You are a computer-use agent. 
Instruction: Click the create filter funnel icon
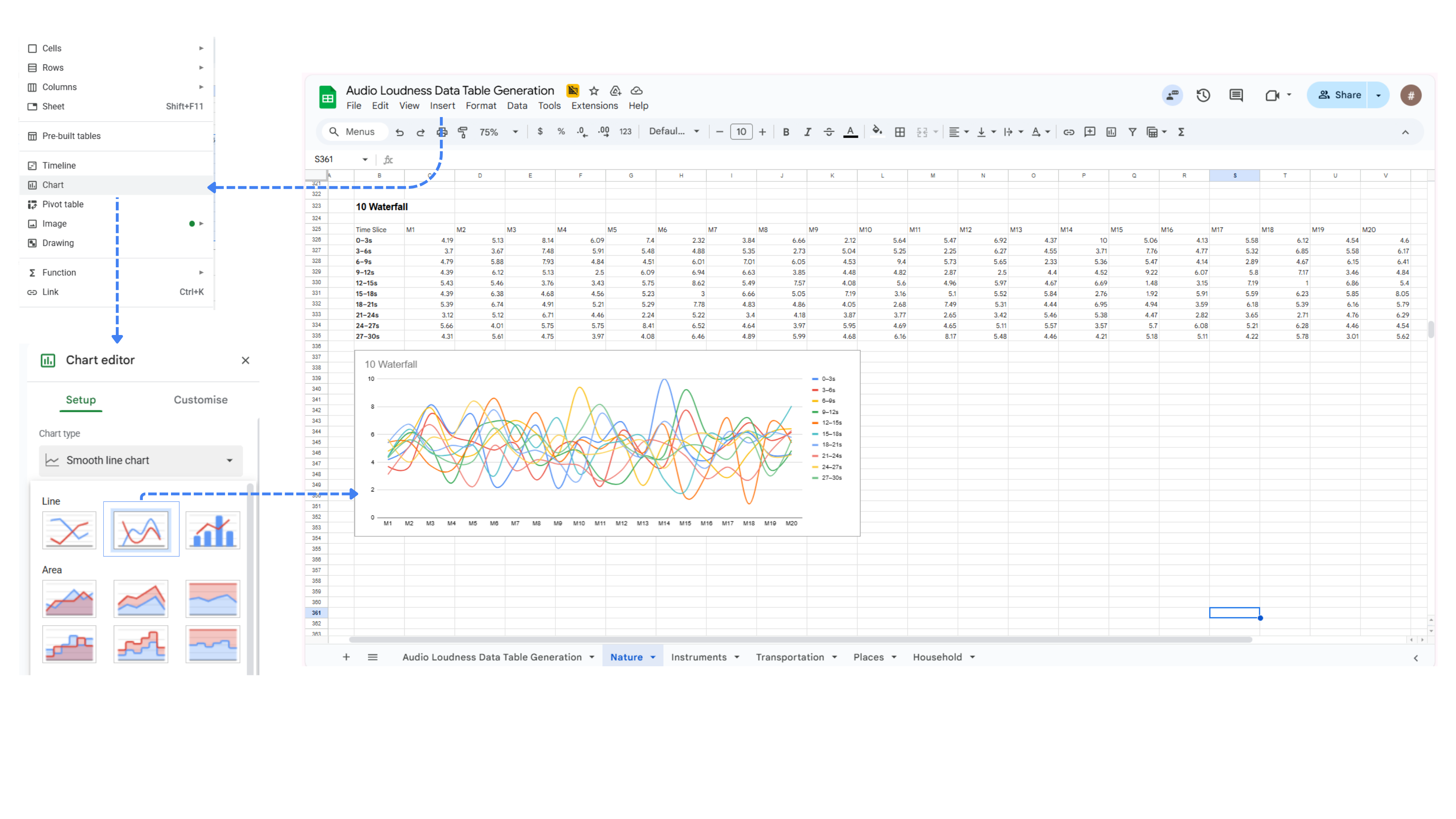click(x=1132, y=132)
